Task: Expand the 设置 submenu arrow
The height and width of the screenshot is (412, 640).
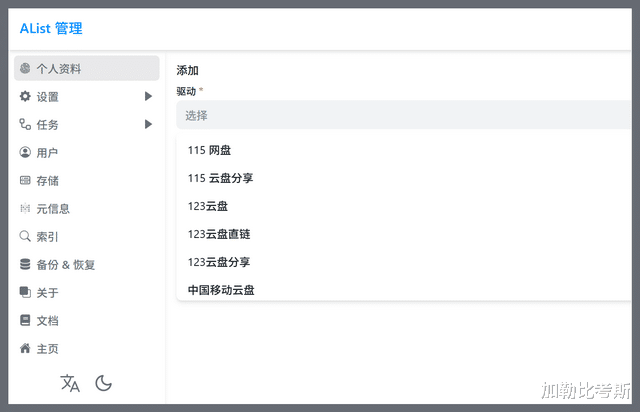Action: pyautogui.click(x=148, y=96)
